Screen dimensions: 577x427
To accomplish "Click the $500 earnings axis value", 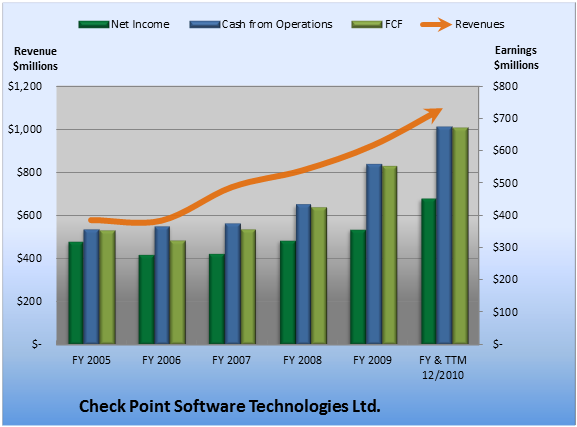I will click(x=505, y=183).
